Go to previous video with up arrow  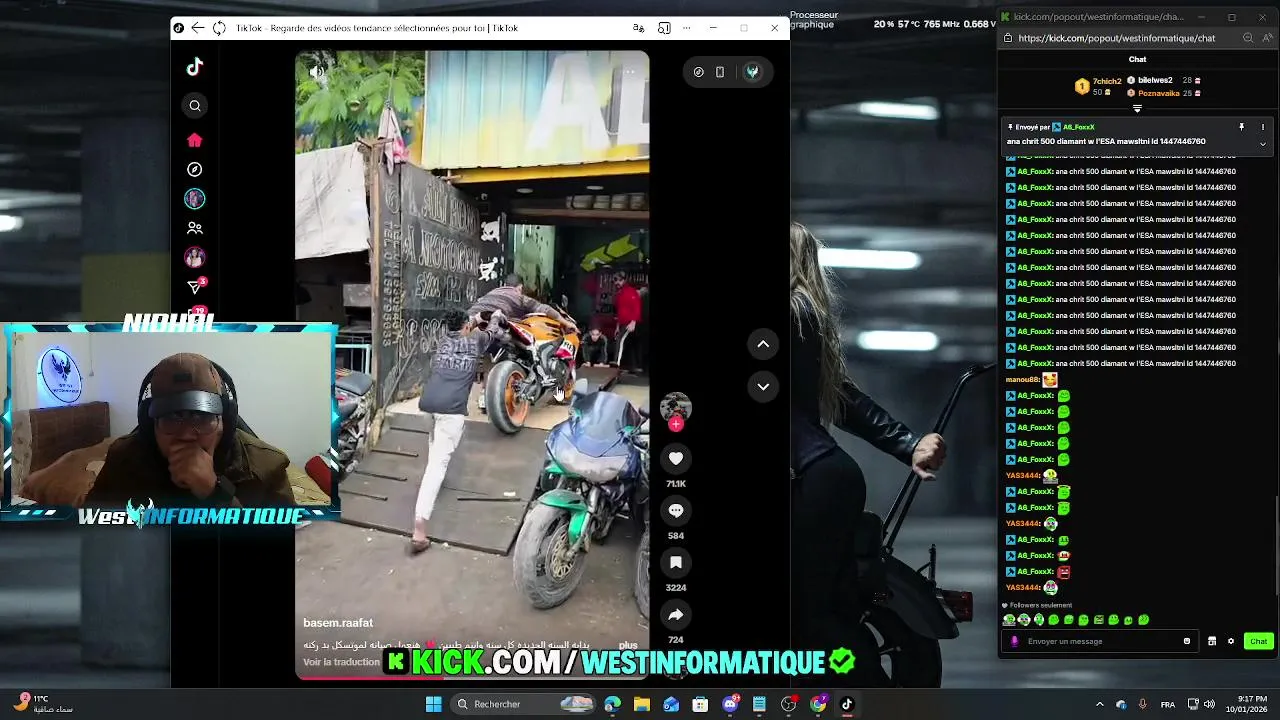[763, 344]
